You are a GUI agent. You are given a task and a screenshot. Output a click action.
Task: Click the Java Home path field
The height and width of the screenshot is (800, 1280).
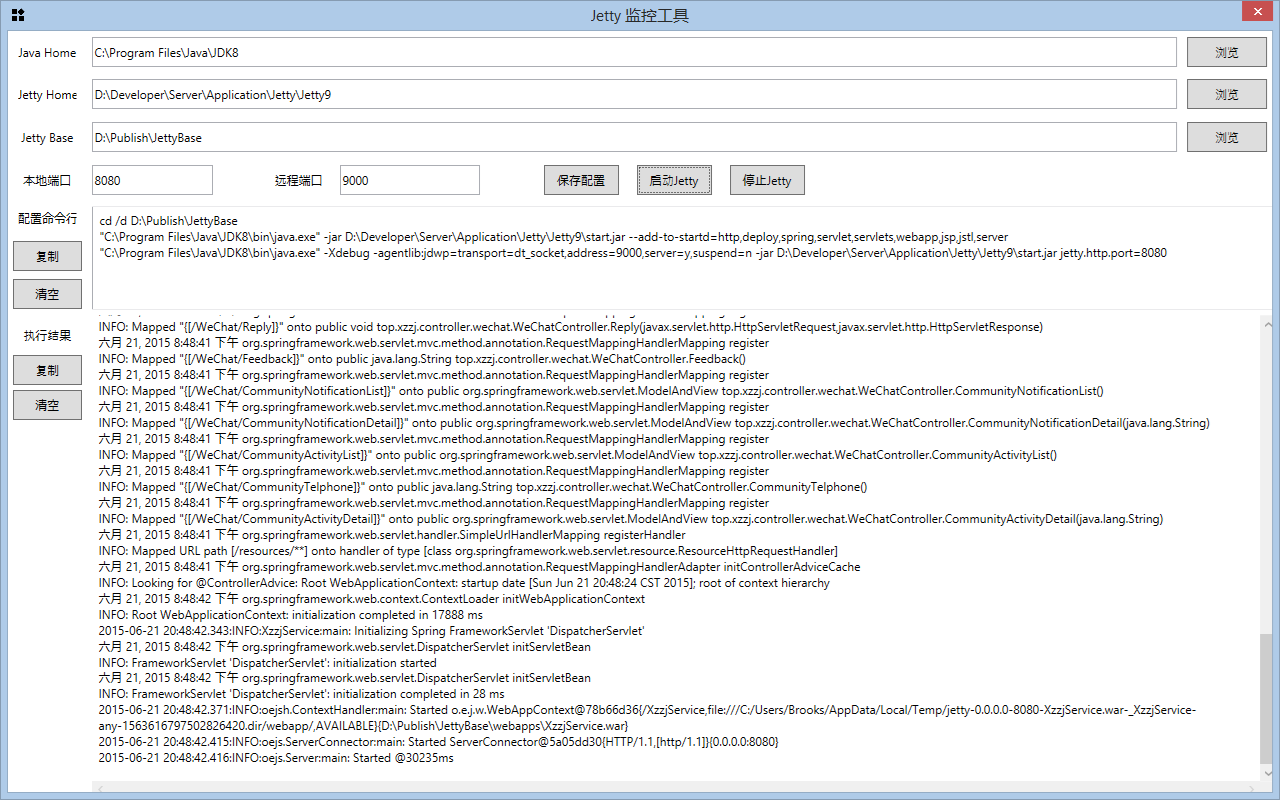click(634, 52)
